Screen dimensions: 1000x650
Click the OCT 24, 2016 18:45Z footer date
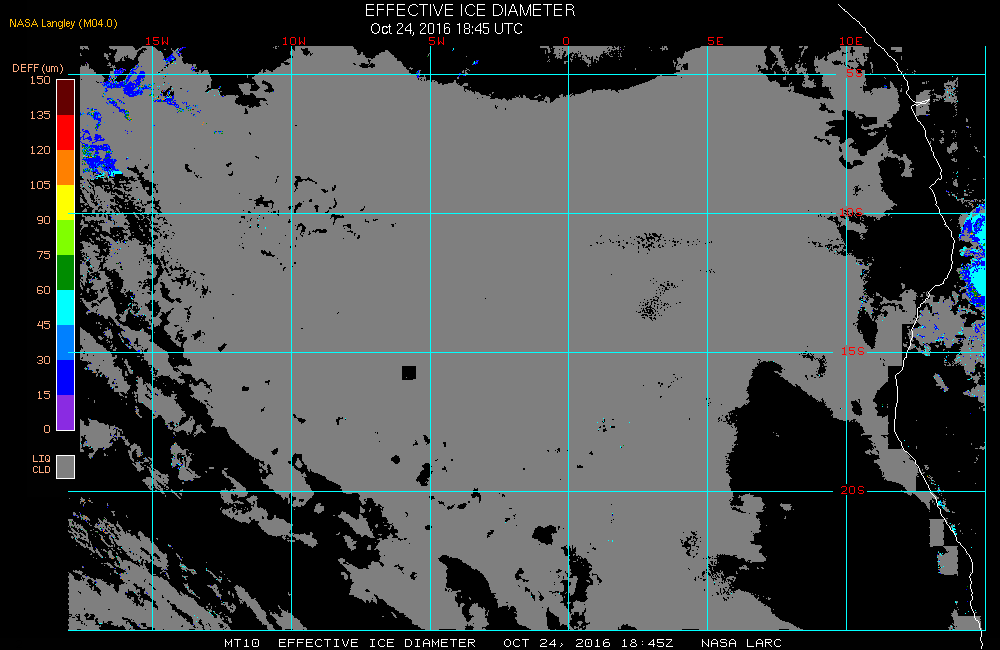pyautogui.click(x=588, y=643)
